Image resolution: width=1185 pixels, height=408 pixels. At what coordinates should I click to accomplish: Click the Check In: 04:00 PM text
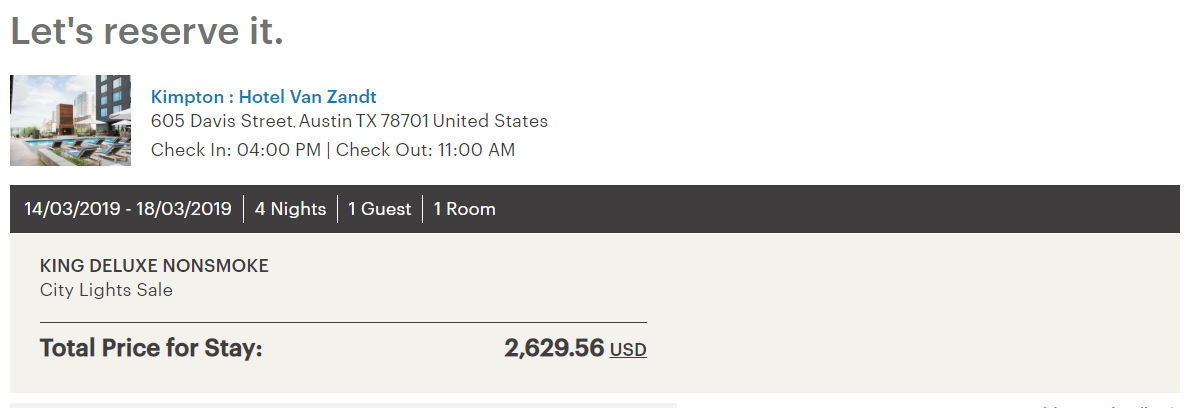(x=236, y=150)
